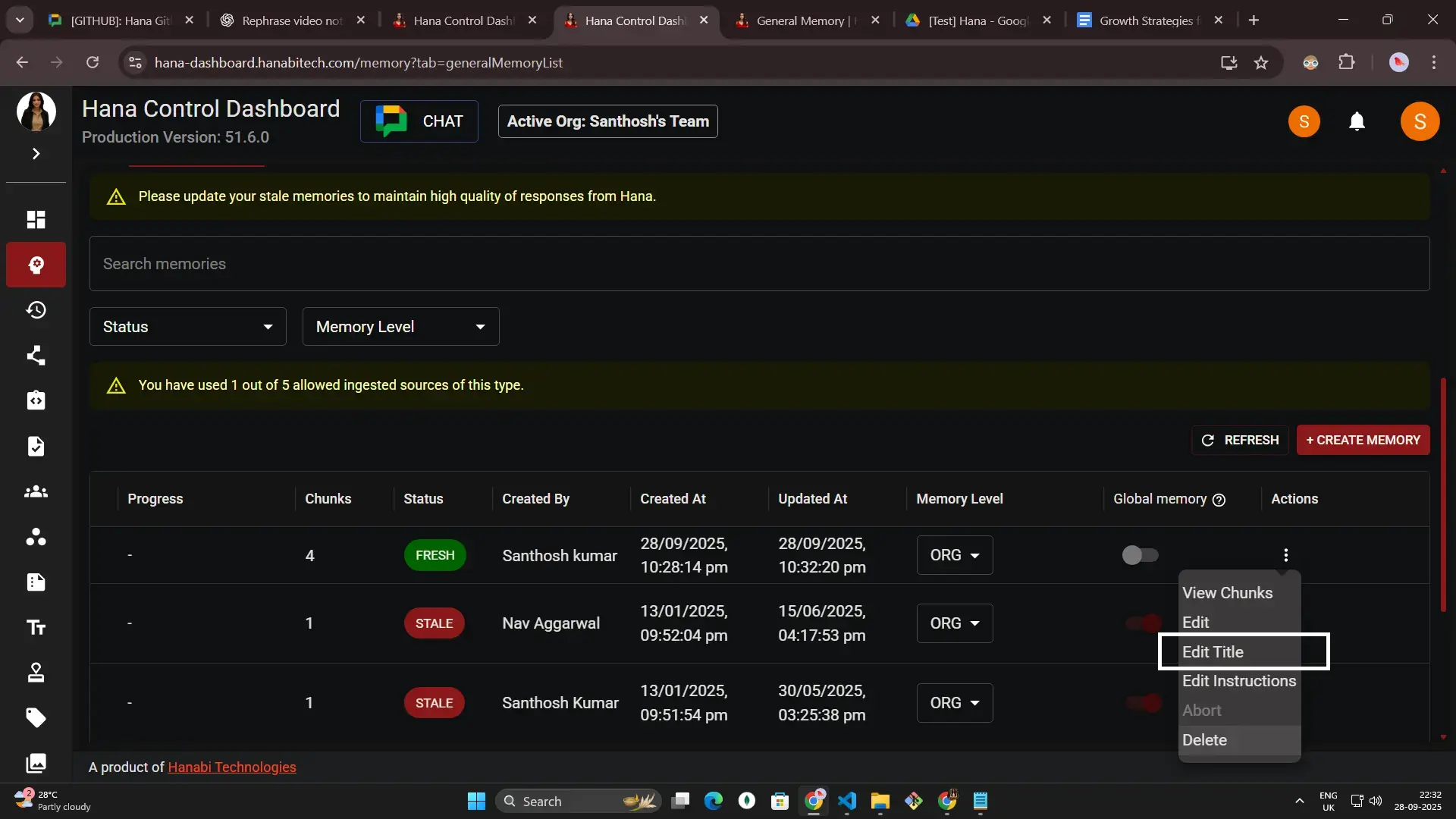Follow the Hanabi Technologies link
The height and width of the screenshot is (819, 1456).
pyautogui.click(x=231, y=767)
